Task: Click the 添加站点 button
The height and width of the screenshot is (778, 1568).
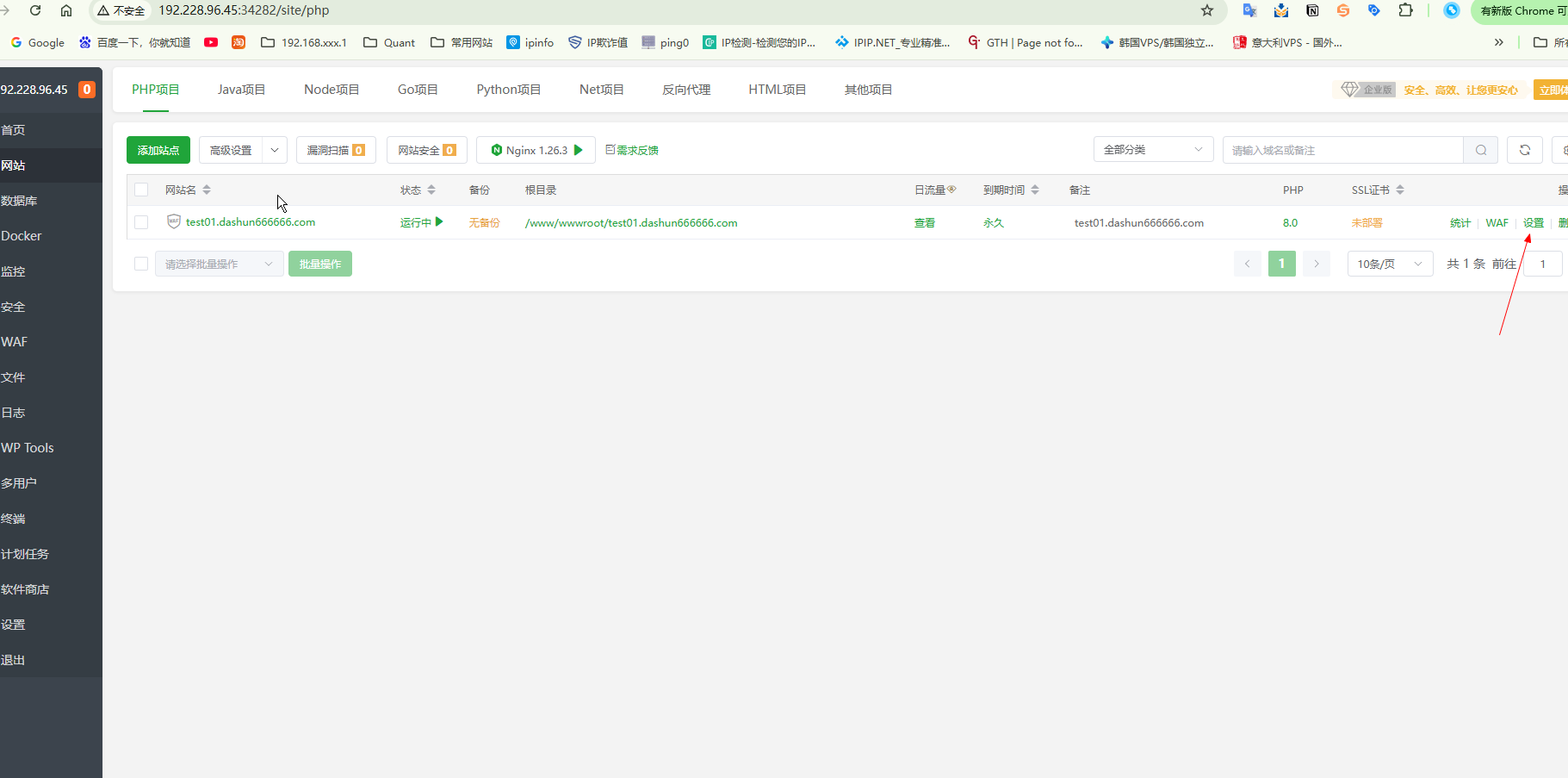Action: 158,150
